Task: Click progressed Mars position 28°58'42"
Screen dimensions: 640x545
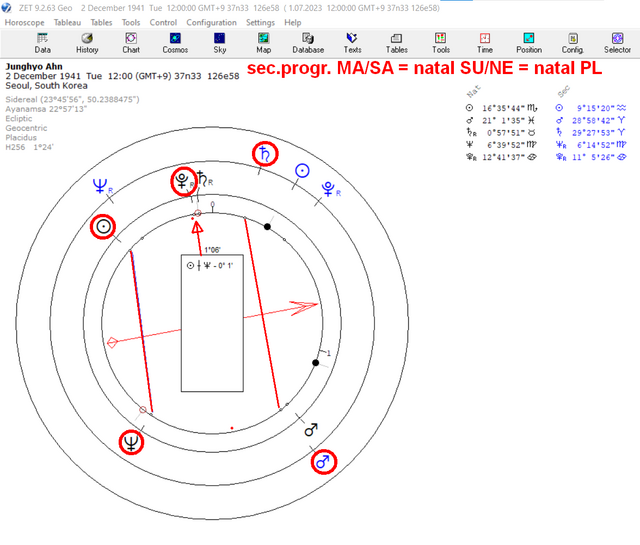Action: 593,120
